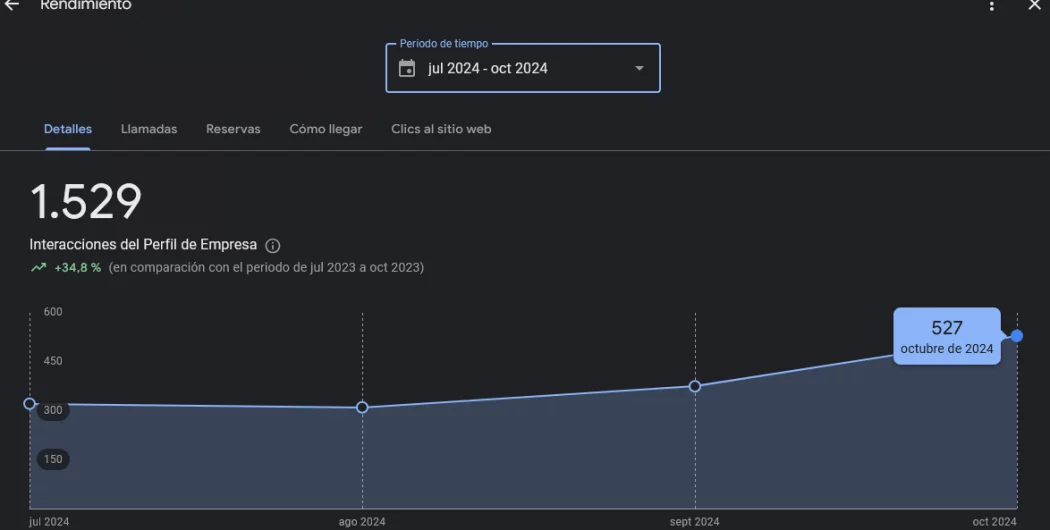This screenshot has height=530, width=1050.
Task: Go to the Reservas tab
Action: 233,129
